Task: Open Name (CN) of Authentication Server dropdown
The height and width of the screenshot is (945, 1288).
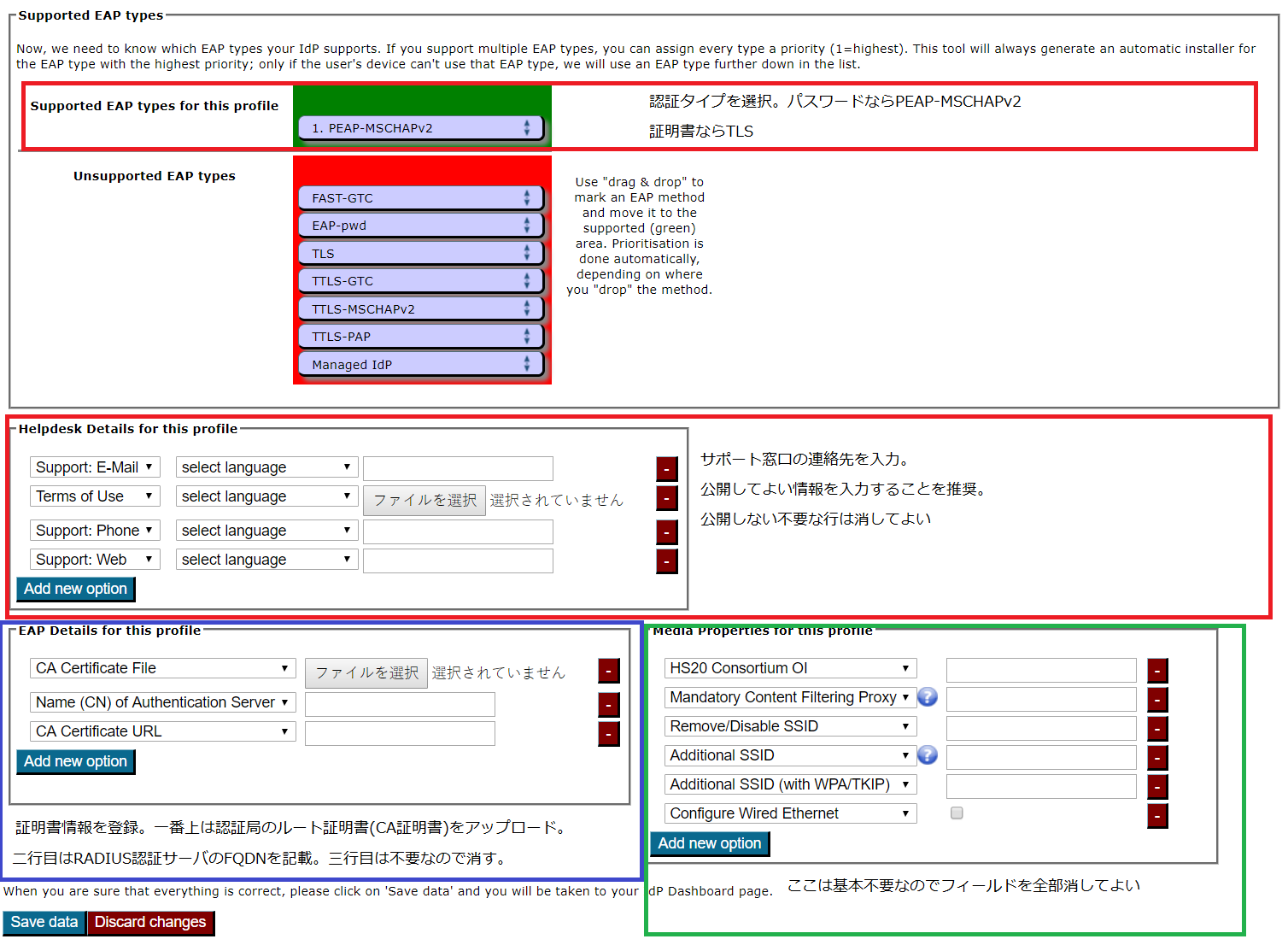Action: (162, 702)
